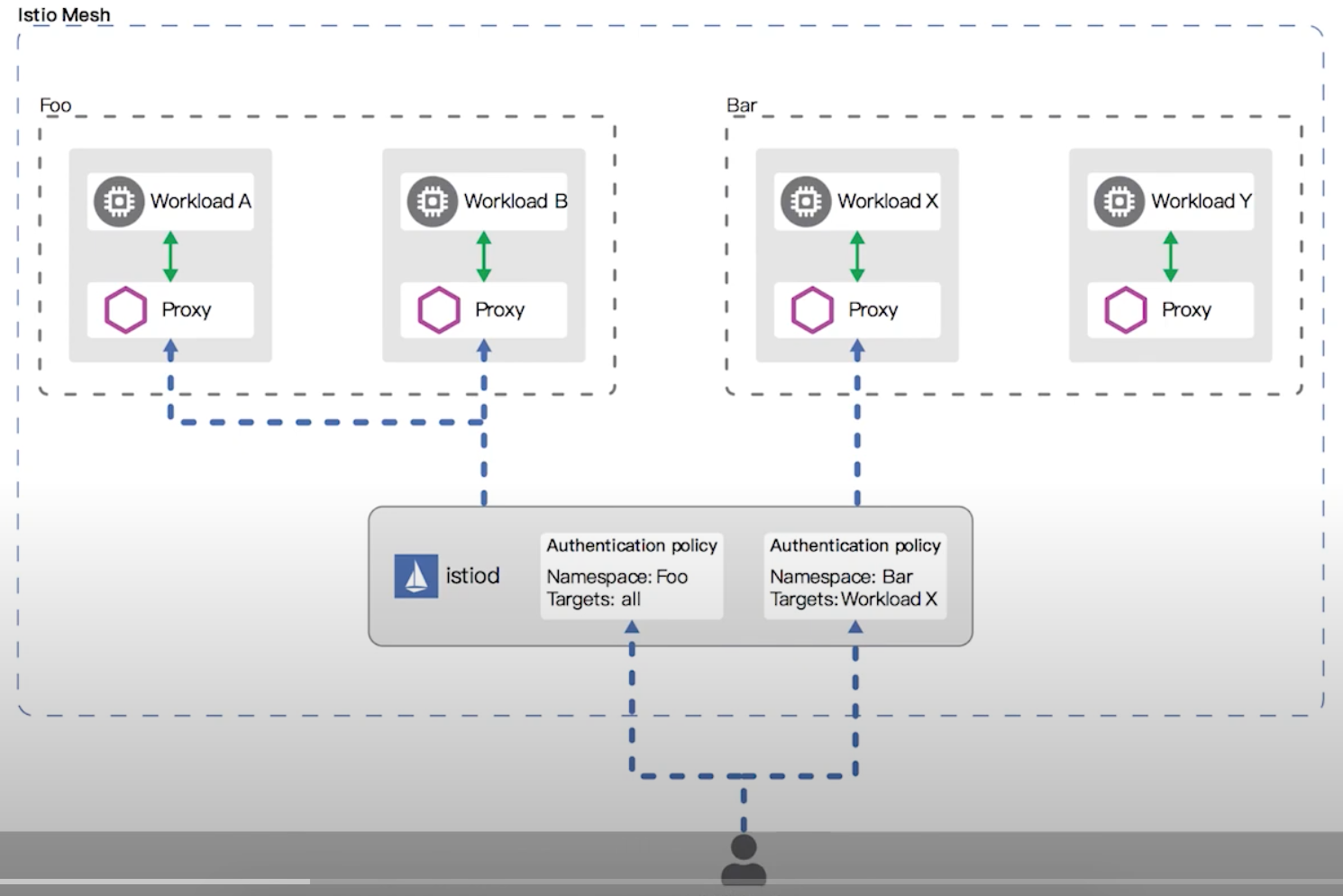Click the Bar namespace label
The image size is (1343, 896).
coord(742,105)
